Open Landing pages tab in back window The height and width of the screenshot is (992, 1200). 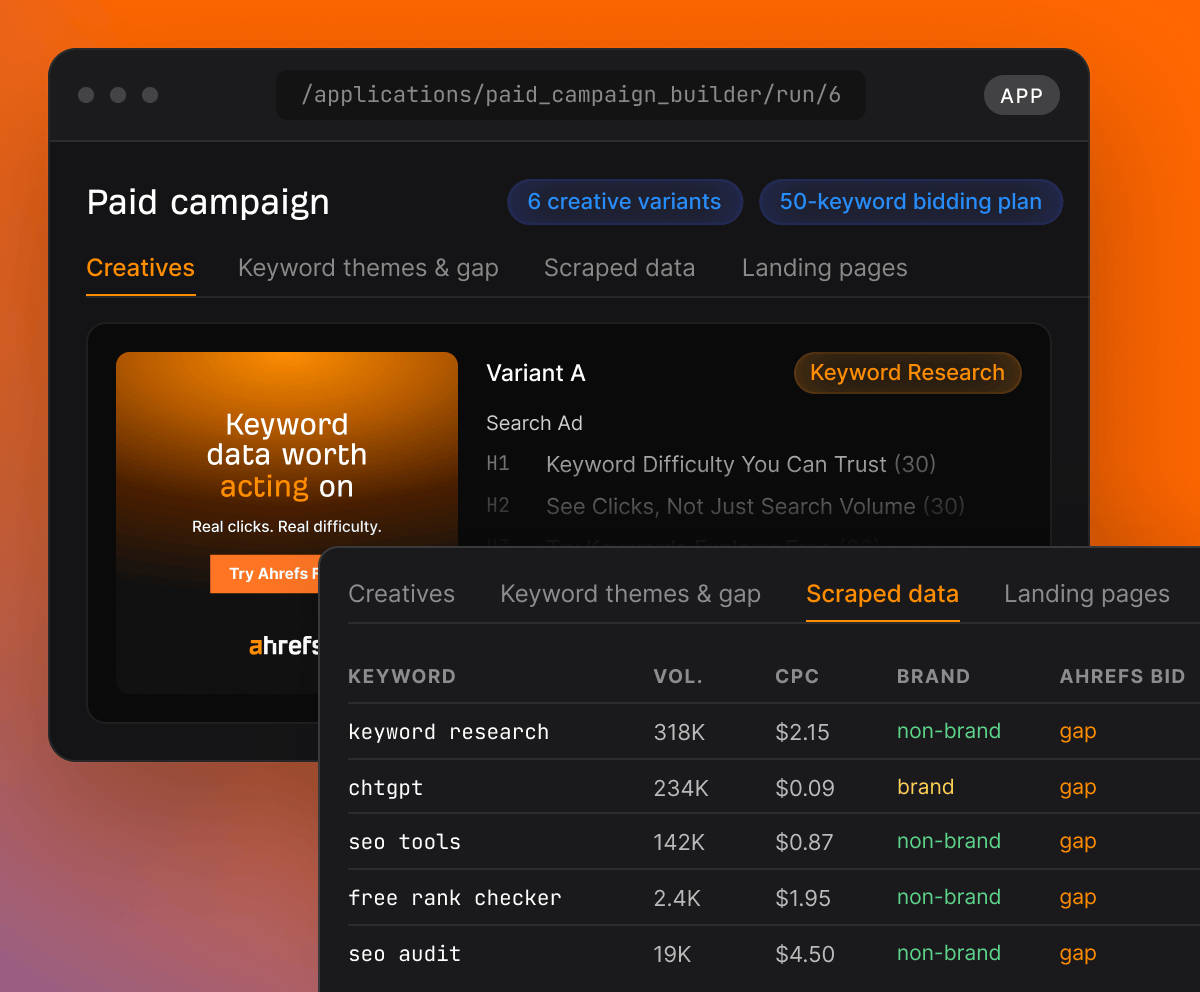pyautogui.click(x=825, y=268)
